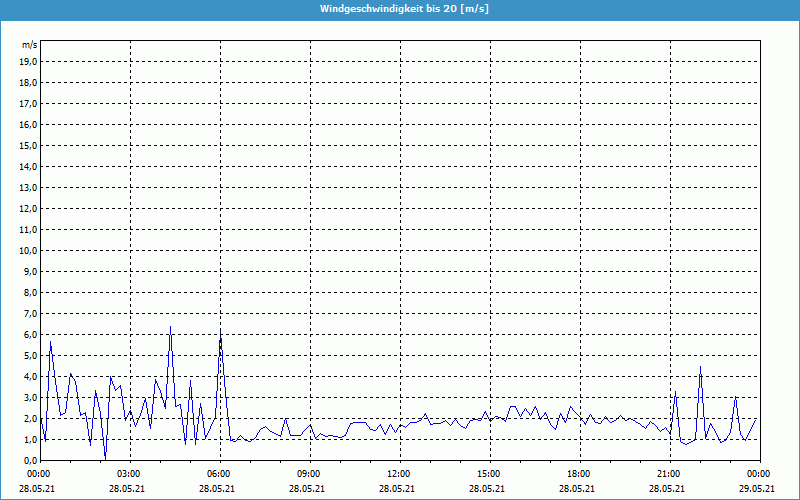This screenshot has width=800, height=500.
Task: Click the 29.05.21 date label
Action: tap(757, 488)
